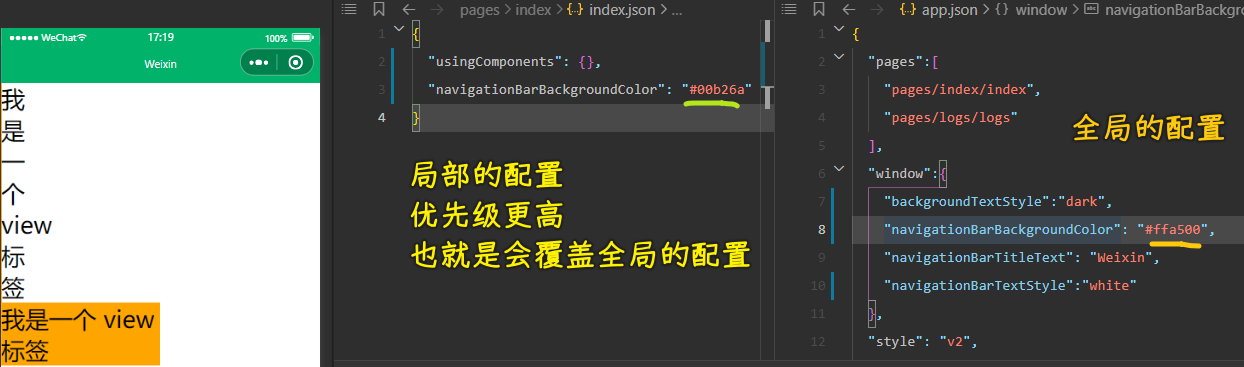The image size is (1244, 367).
Task: Select the 'pages' breadcrumb in index.json editor
Action: [480, 10]
